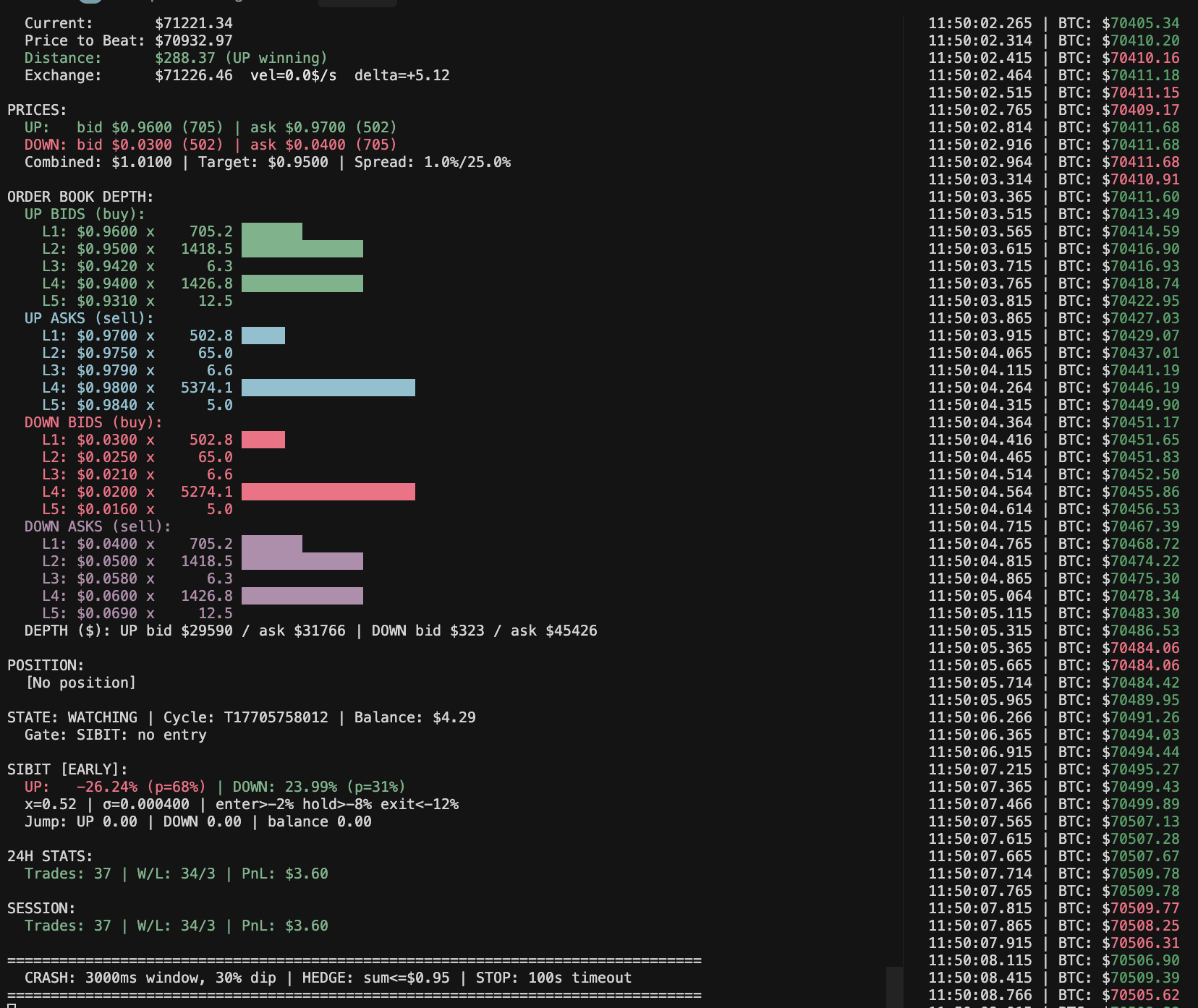Click the Current price value $71221.34
Viewport: 1198px width, 1008px height.
[x=193, y=23]
